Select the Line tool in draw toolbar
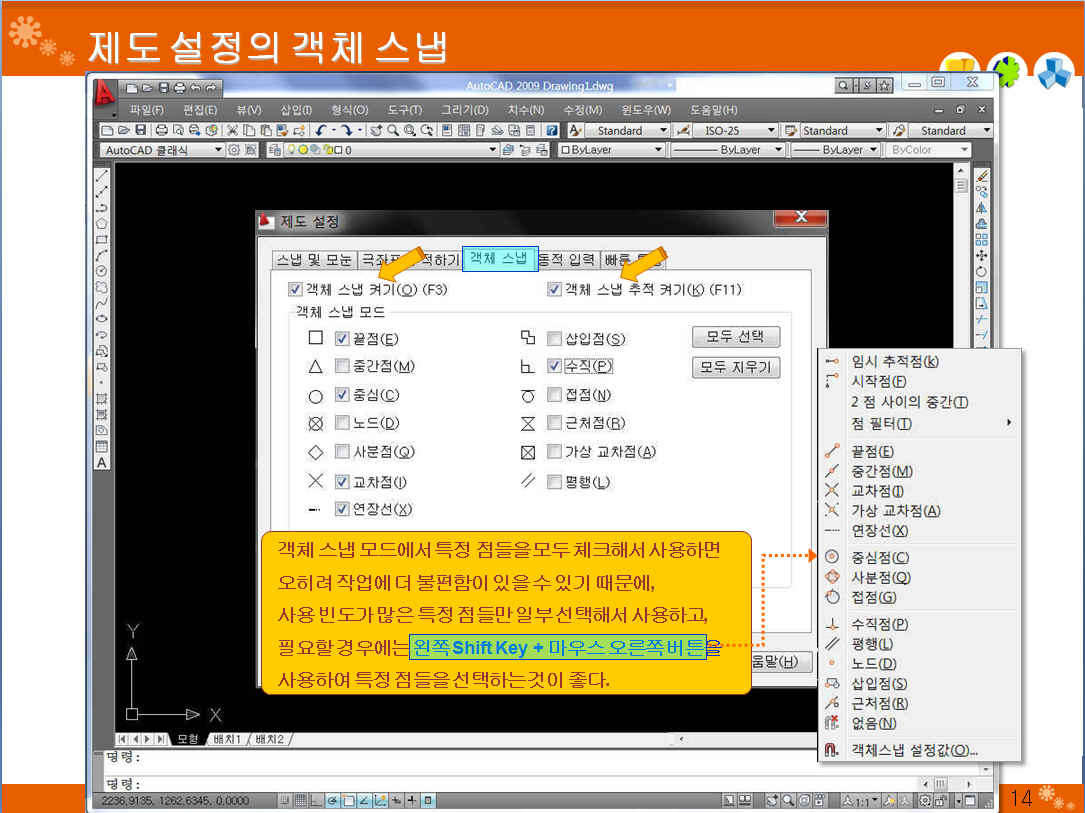This screenshot has height=813, width=1085. pyautogui.click(x=101, y=176)
